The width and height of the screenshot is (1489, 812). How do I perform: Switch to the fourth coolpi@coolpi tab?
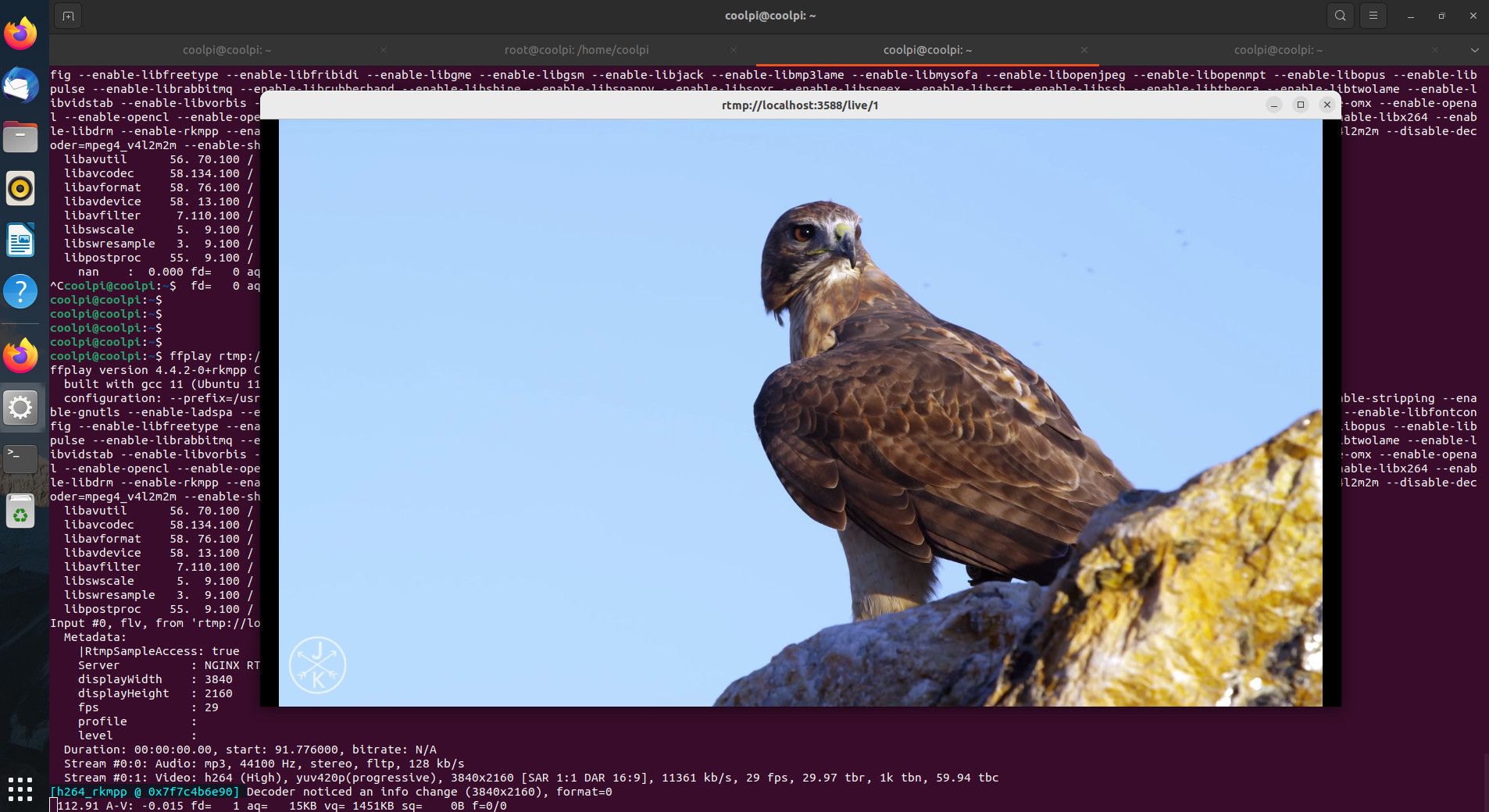pyautogui.click(x=1278, y=50)
